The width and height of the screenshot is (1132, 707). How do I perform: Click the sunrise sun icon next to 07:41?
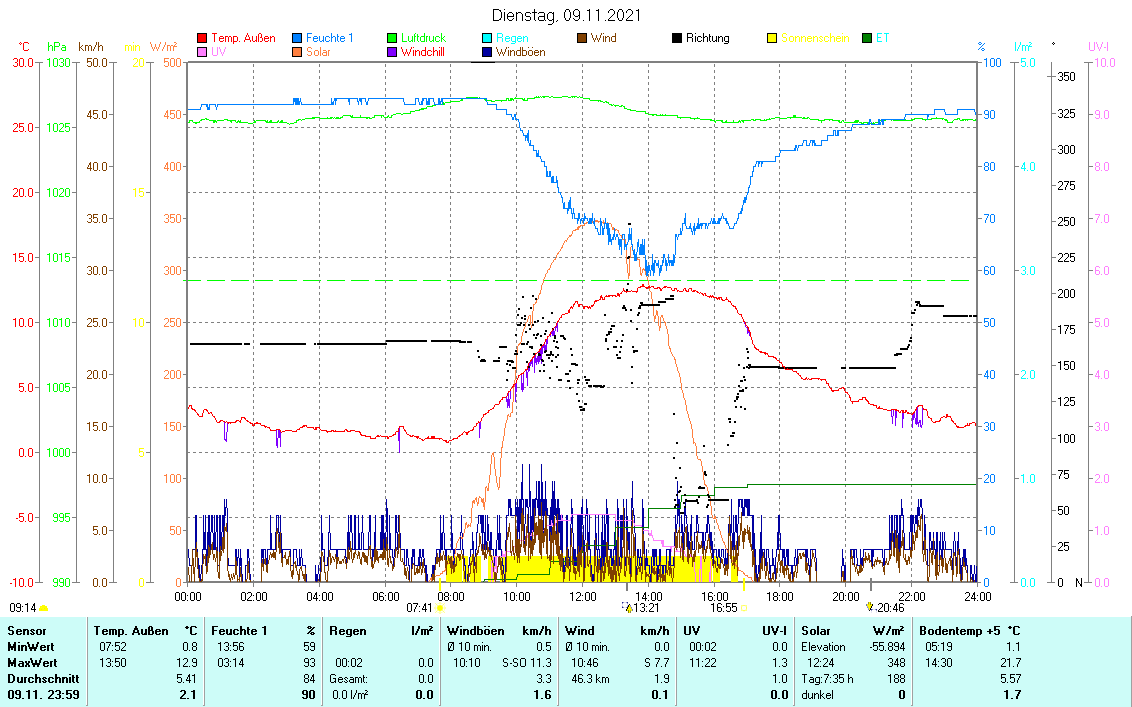(x=440, y=608)
